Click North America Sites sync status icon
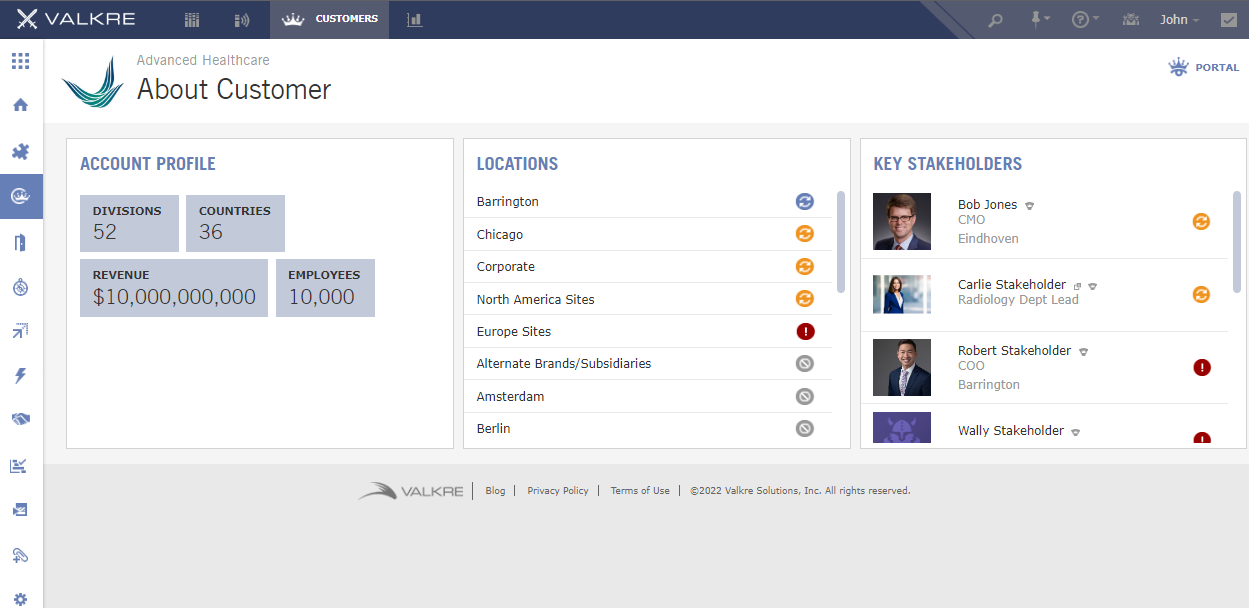Screen dimensions: 1249x608 [x=805, y=299]
